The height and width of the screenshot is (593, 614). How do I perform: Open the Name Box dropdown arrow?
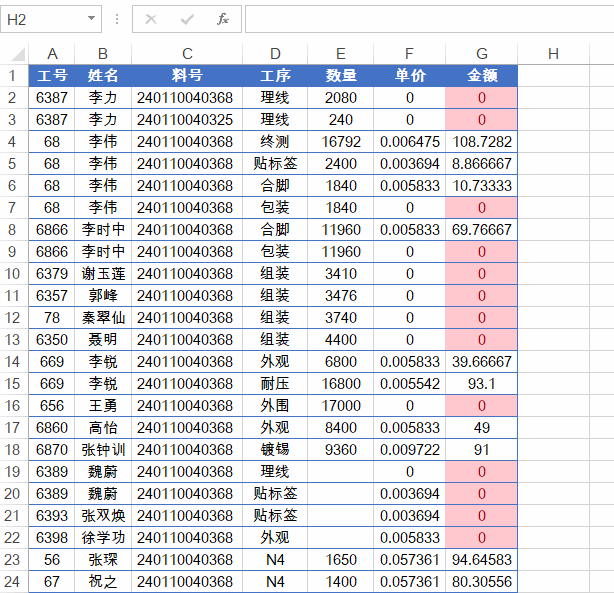[92, 19]
